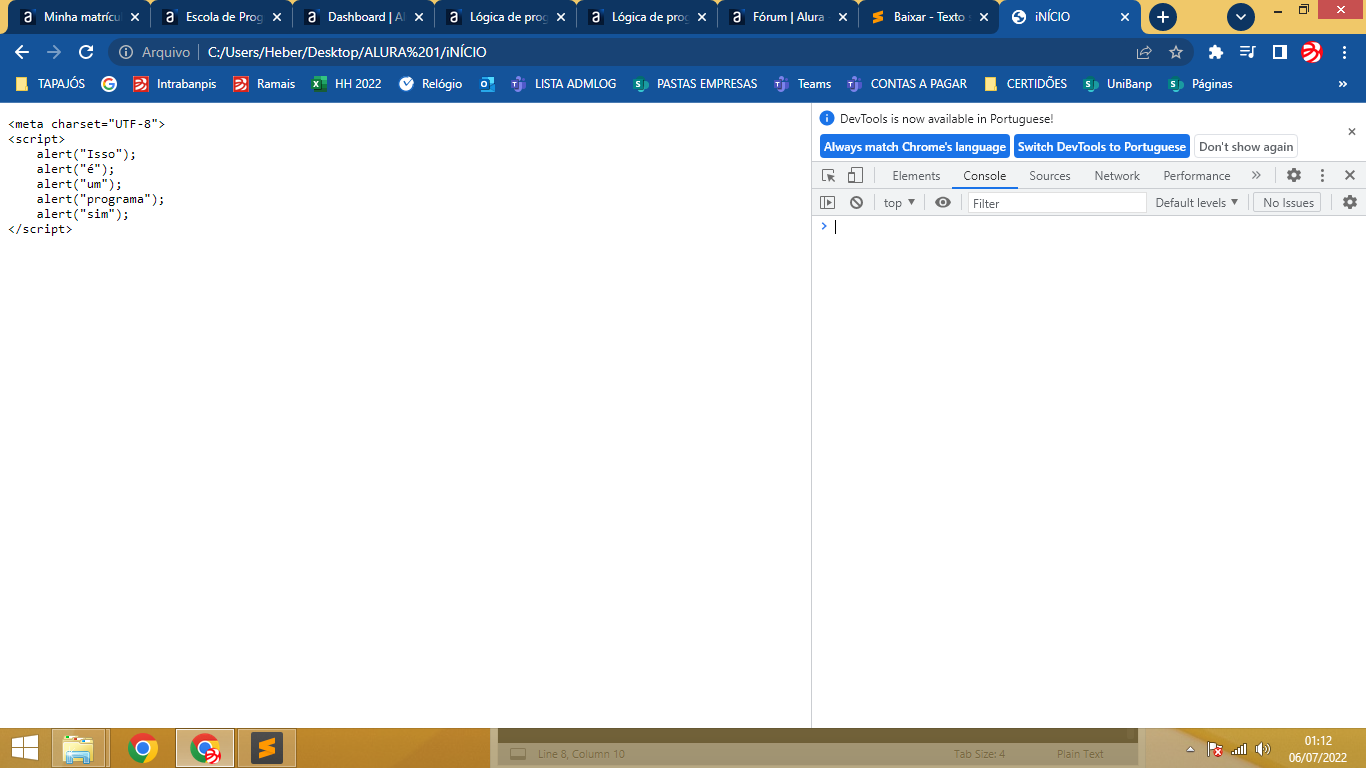The height and width of the screenshot is (768, 1366).
Task: Open console settings gear icon
Action: (1350, 202)
